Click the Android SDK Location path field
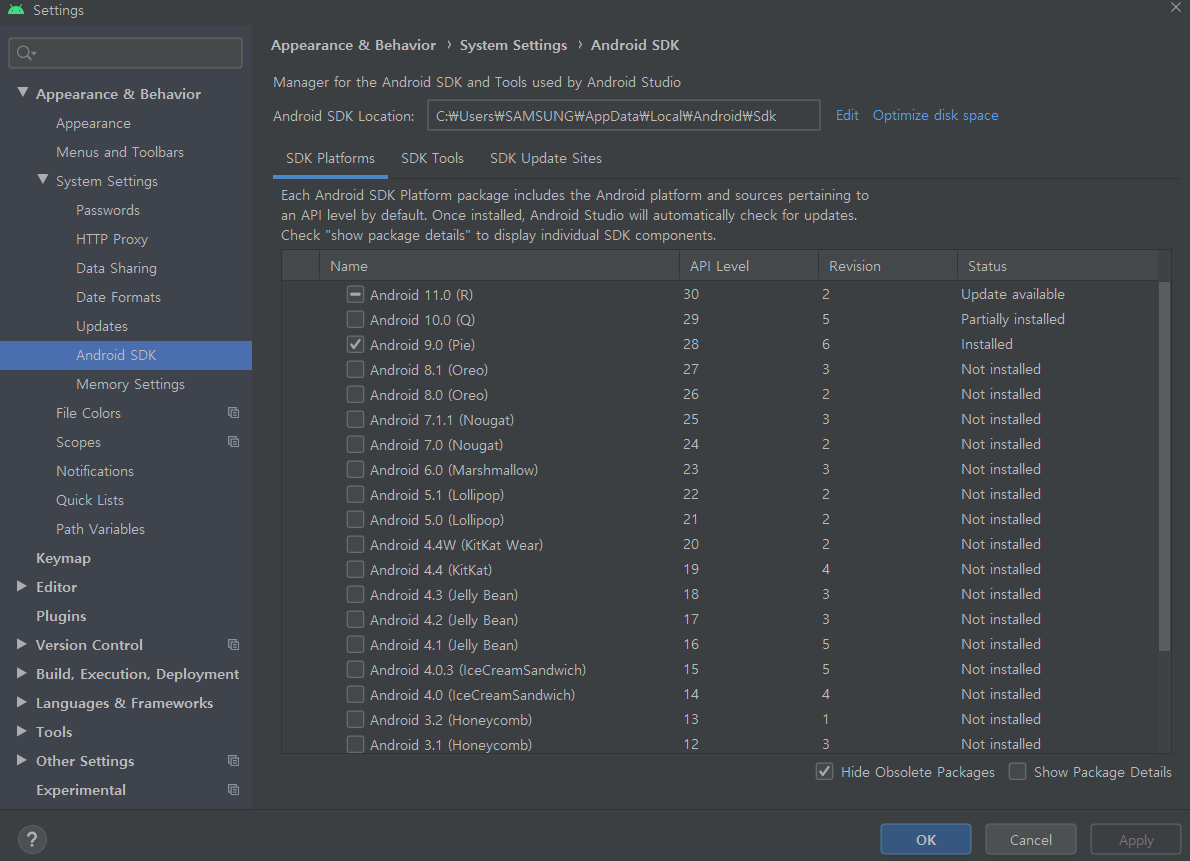1190x861 pixels. tap(624, 115)
